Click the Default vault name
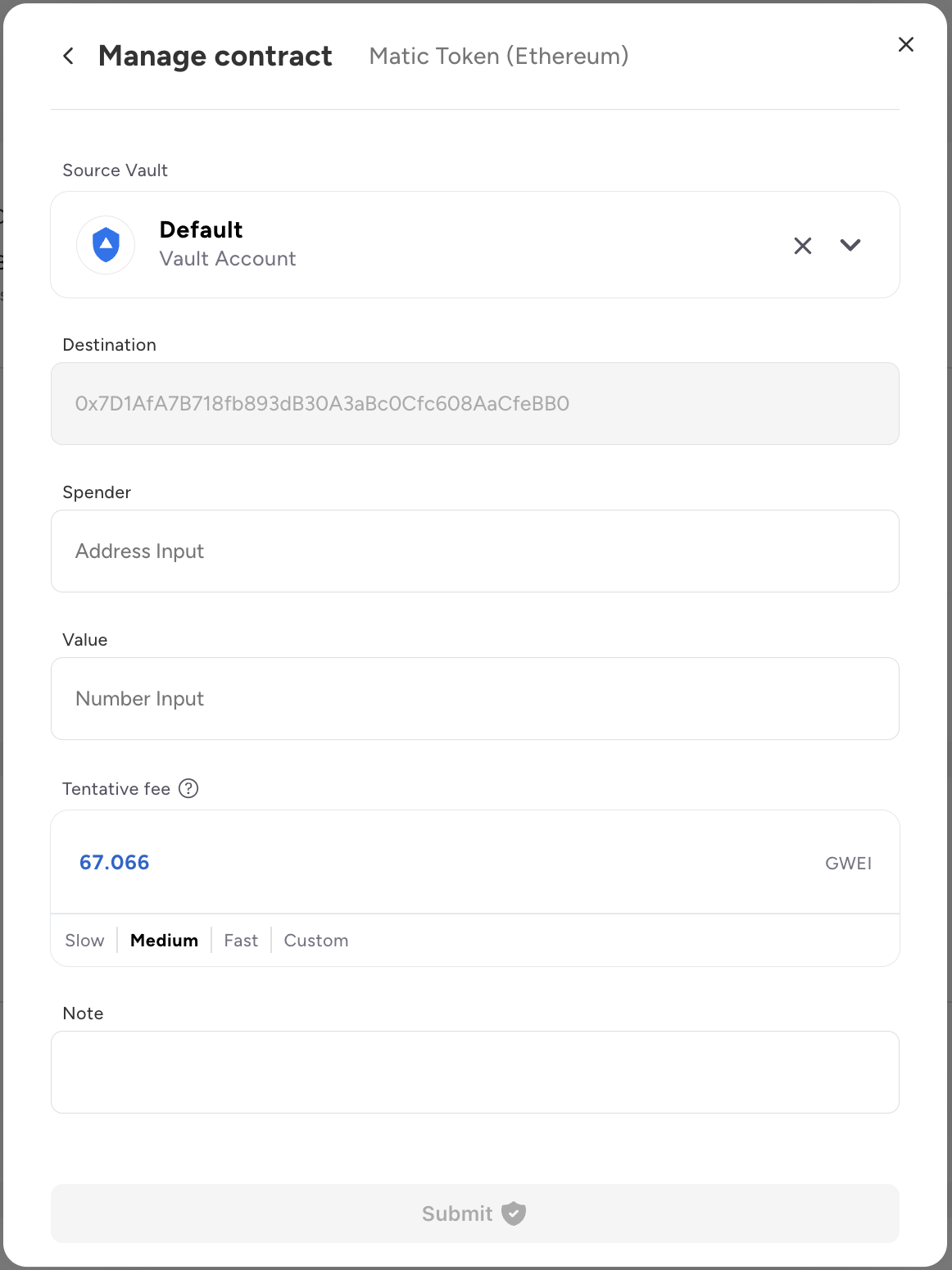Image resolution: width=952 pixels, height=1270 pixels. coord(202,229)
